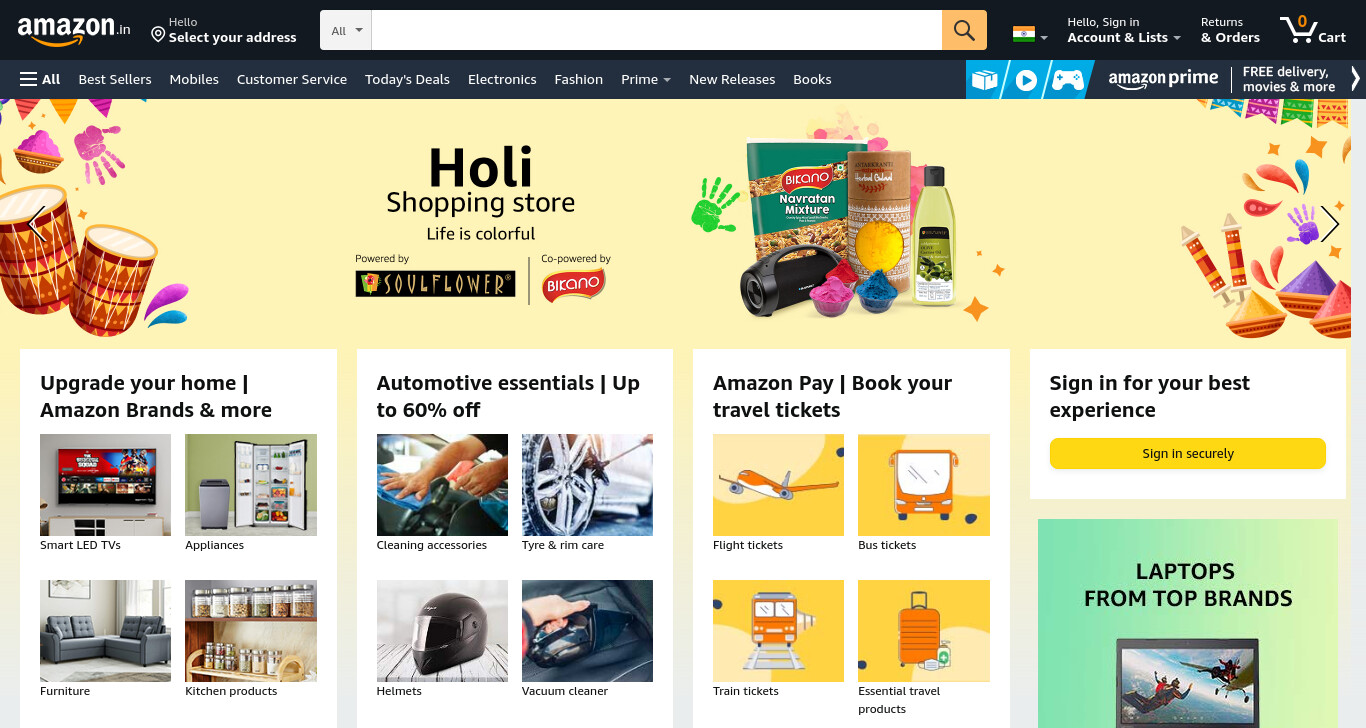Open Returns & Orders link
The height and width of the screenshot is (728, 1366).
pyautogui.click(x=1230, y=30)
